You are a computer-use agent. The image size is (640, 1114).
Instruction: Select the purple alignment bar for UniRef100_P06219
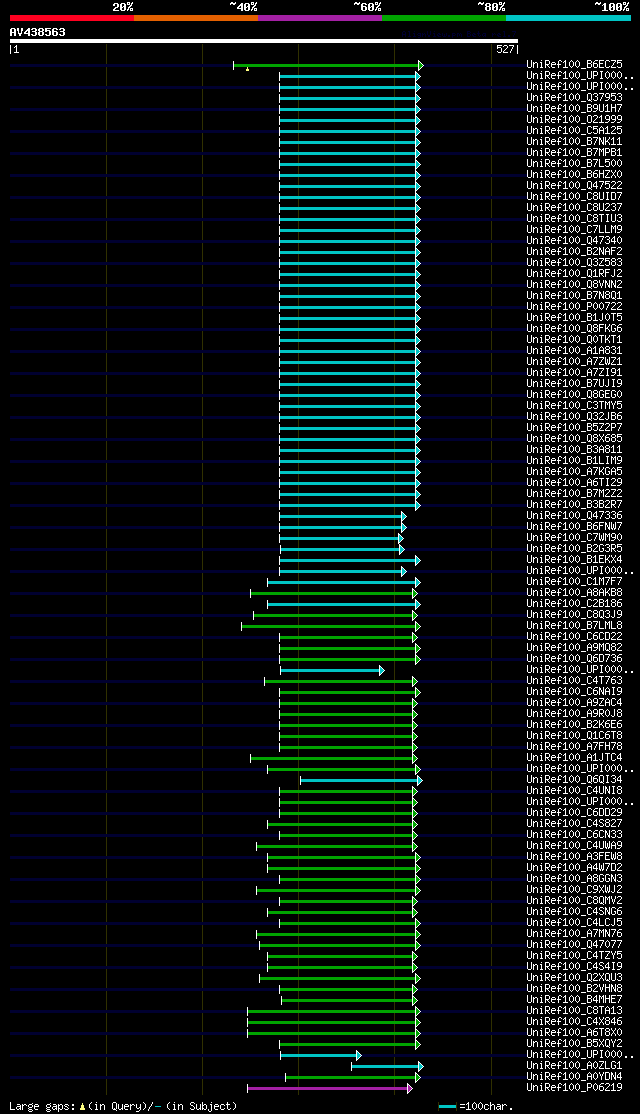tap(330, 1088)
